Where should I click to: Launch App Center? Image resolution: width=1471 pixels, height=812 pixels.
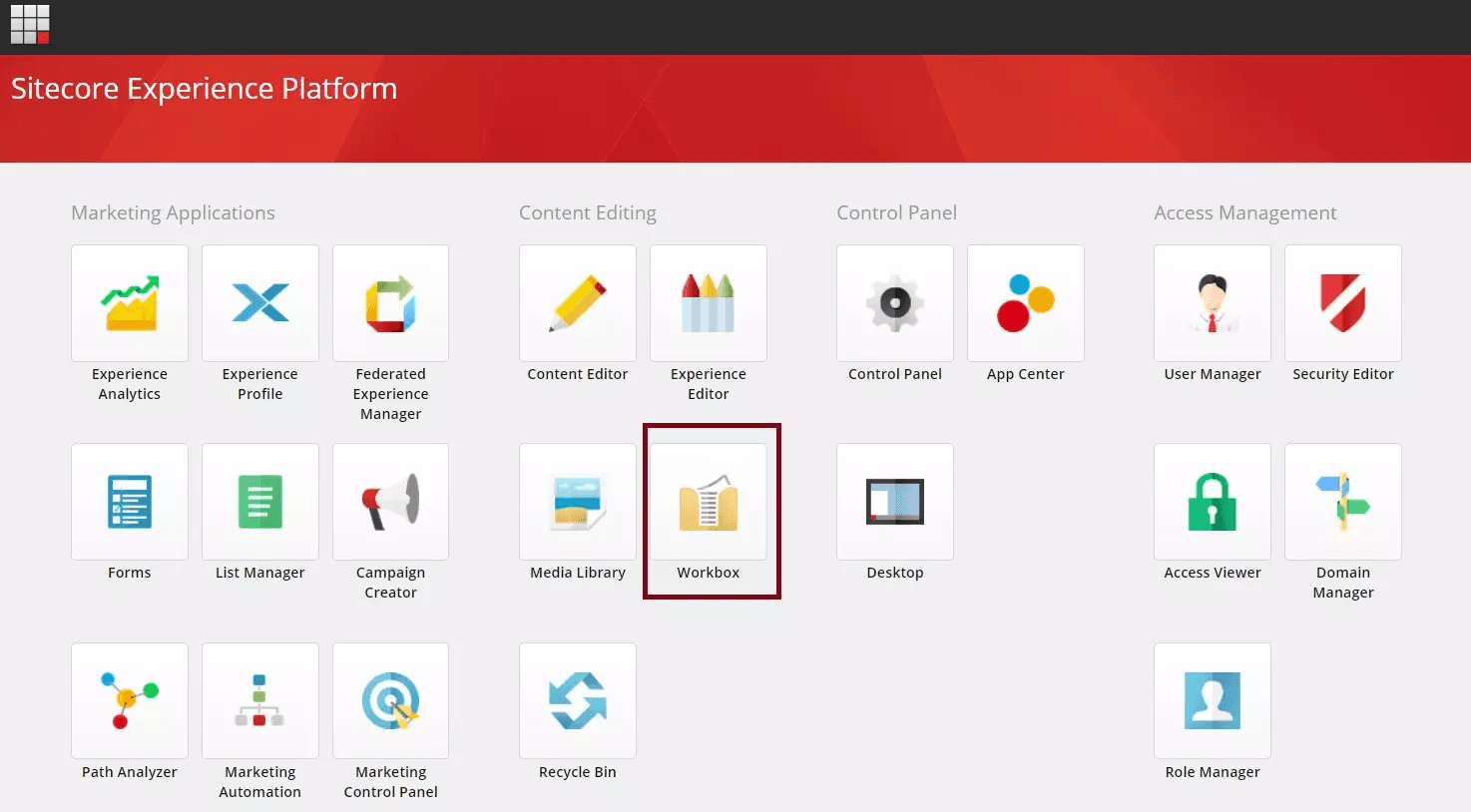point(1026,303)
